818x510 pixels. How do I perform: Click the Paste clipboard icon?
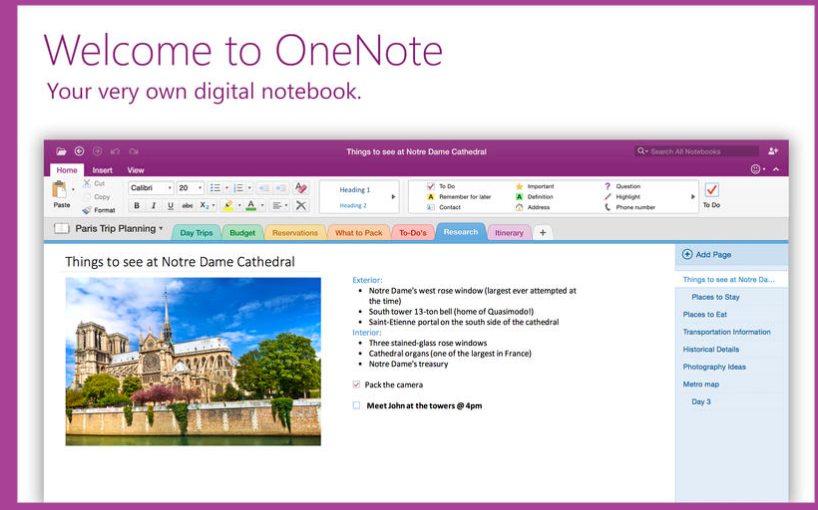(59, 189)
